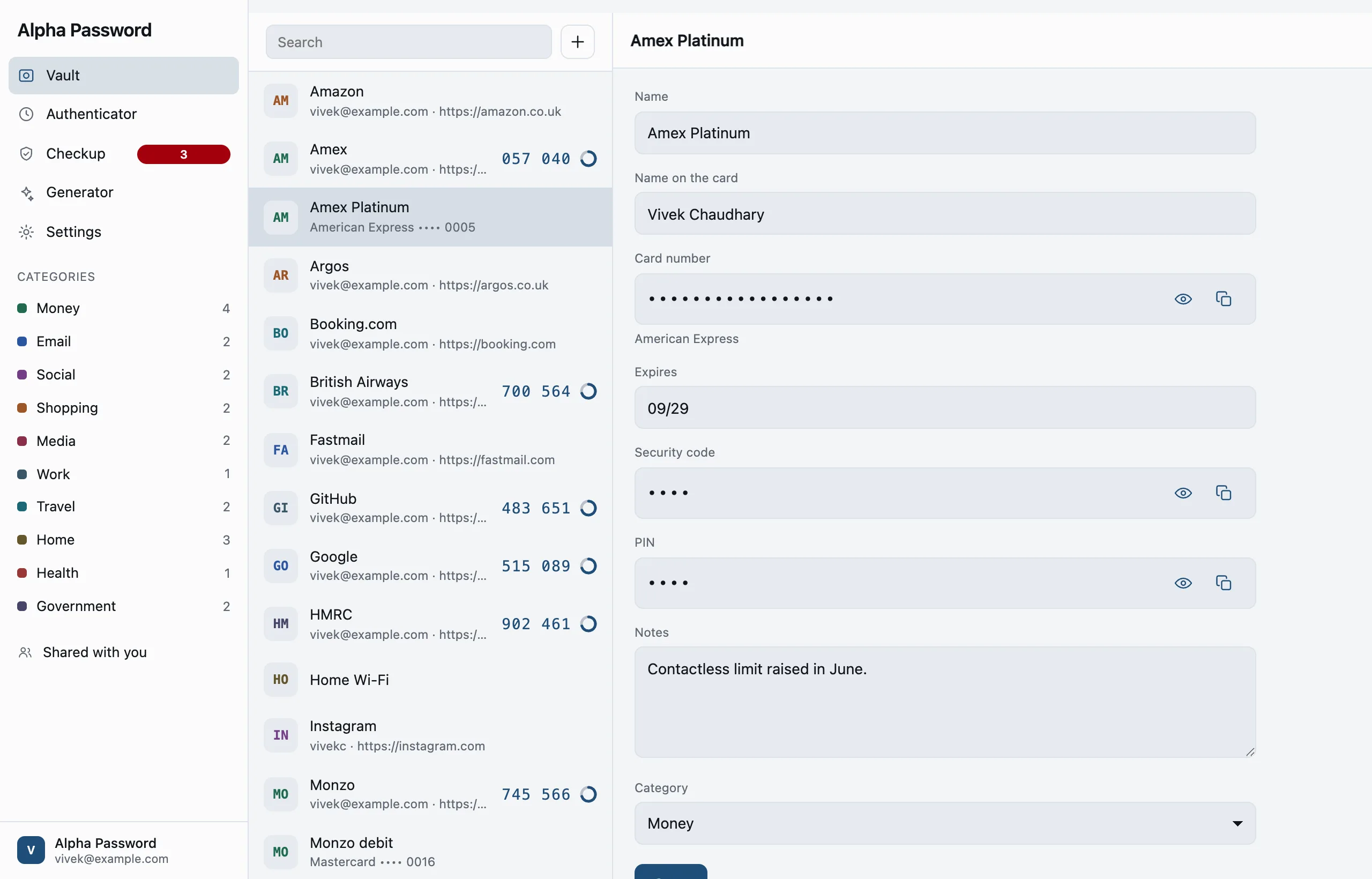Click the Vault icon in sidebar
1372x879 pixels.
(26, 76)
